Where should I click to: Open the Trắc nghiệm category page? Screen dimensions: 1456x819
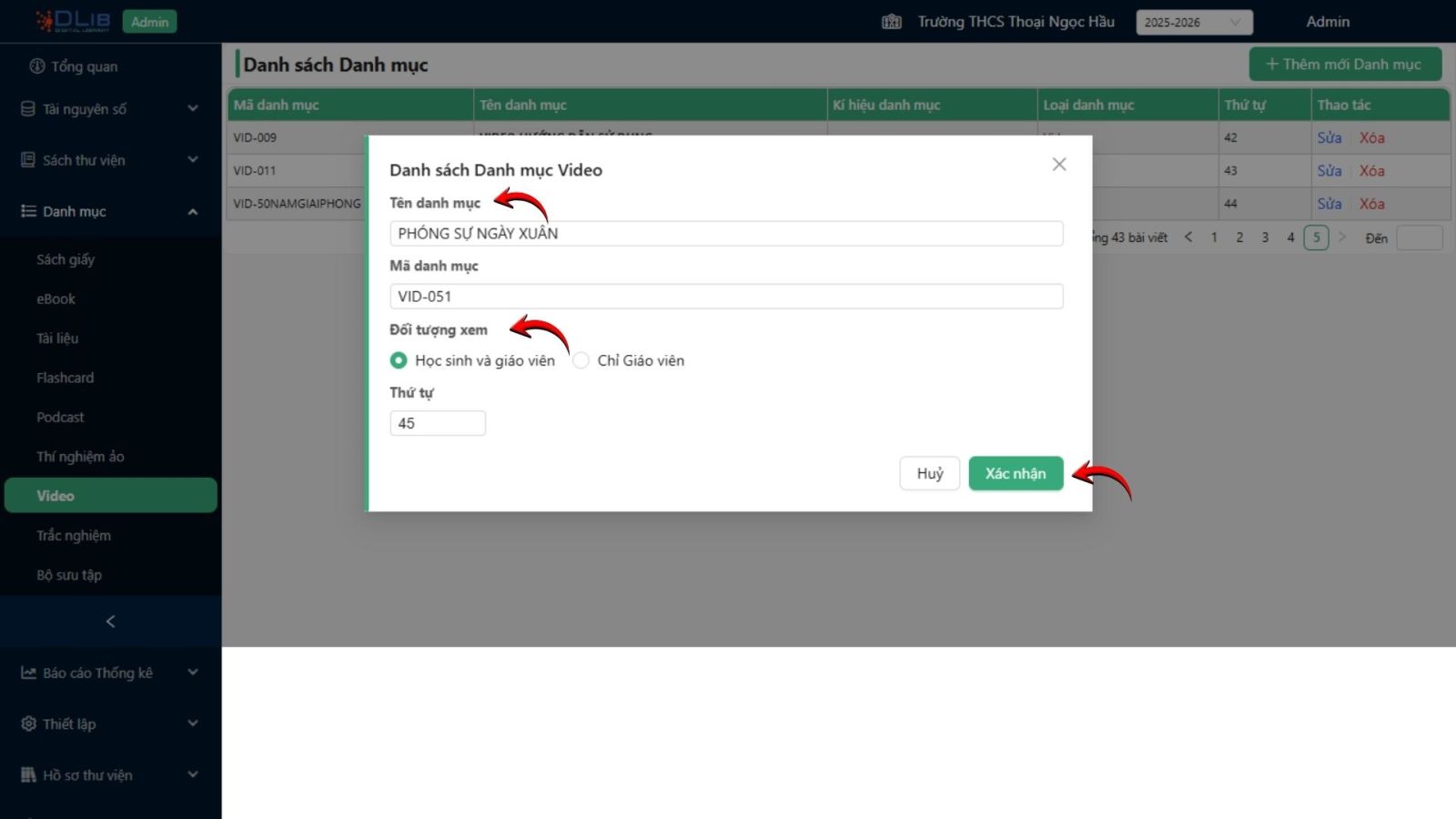pyautogui.click(x=74, y=535)
